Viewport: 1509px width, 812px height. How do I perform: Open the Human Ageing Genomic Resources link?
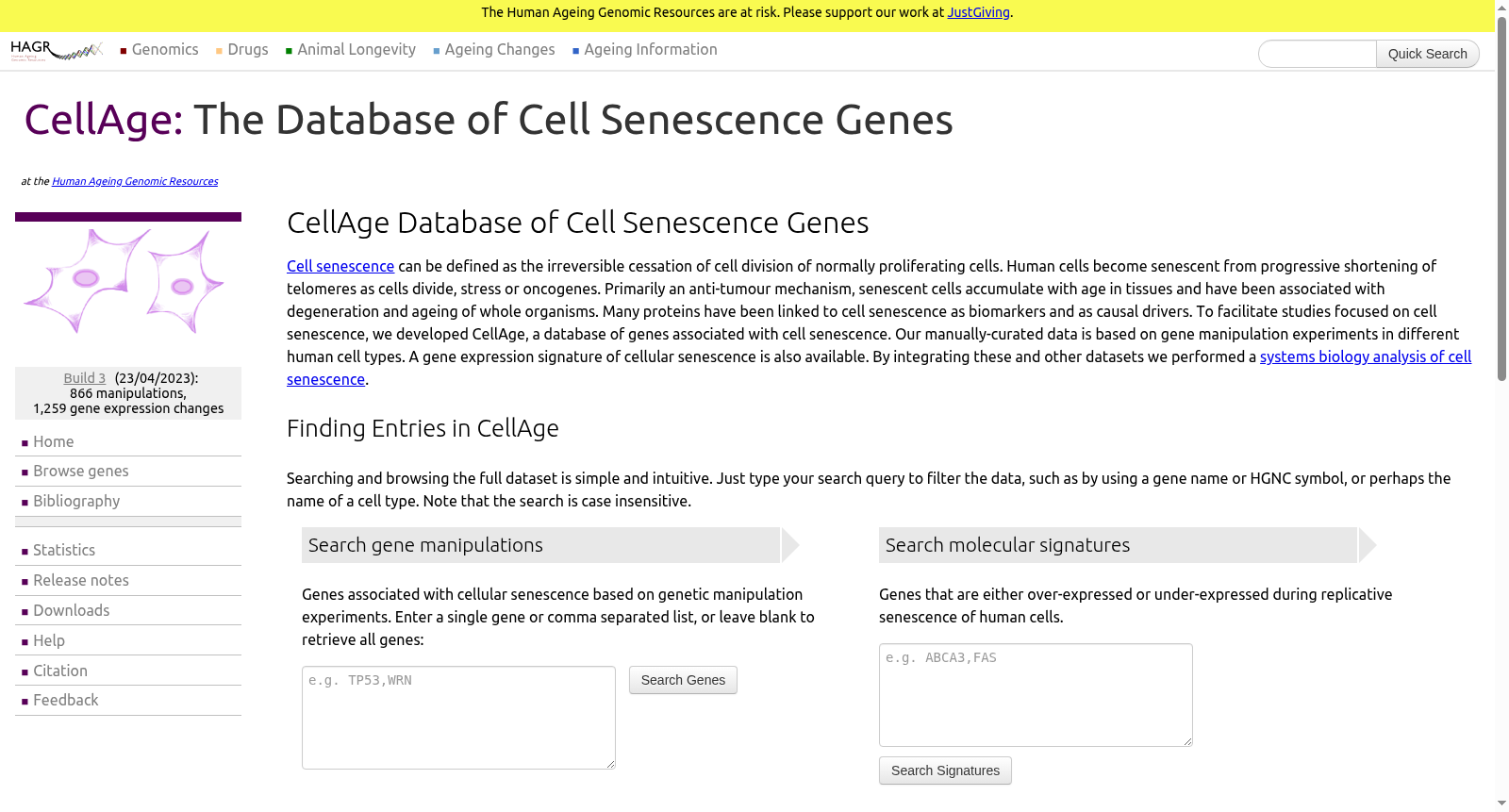[x=135, y=181]
